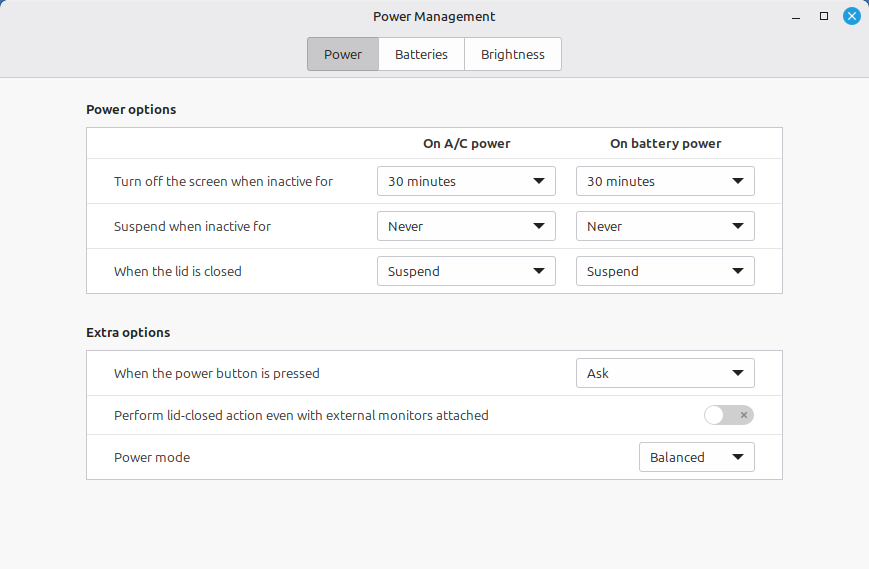869x569 pixels.
Task: Click the 'On A/C power' column header
Action: tap(467, 143)
